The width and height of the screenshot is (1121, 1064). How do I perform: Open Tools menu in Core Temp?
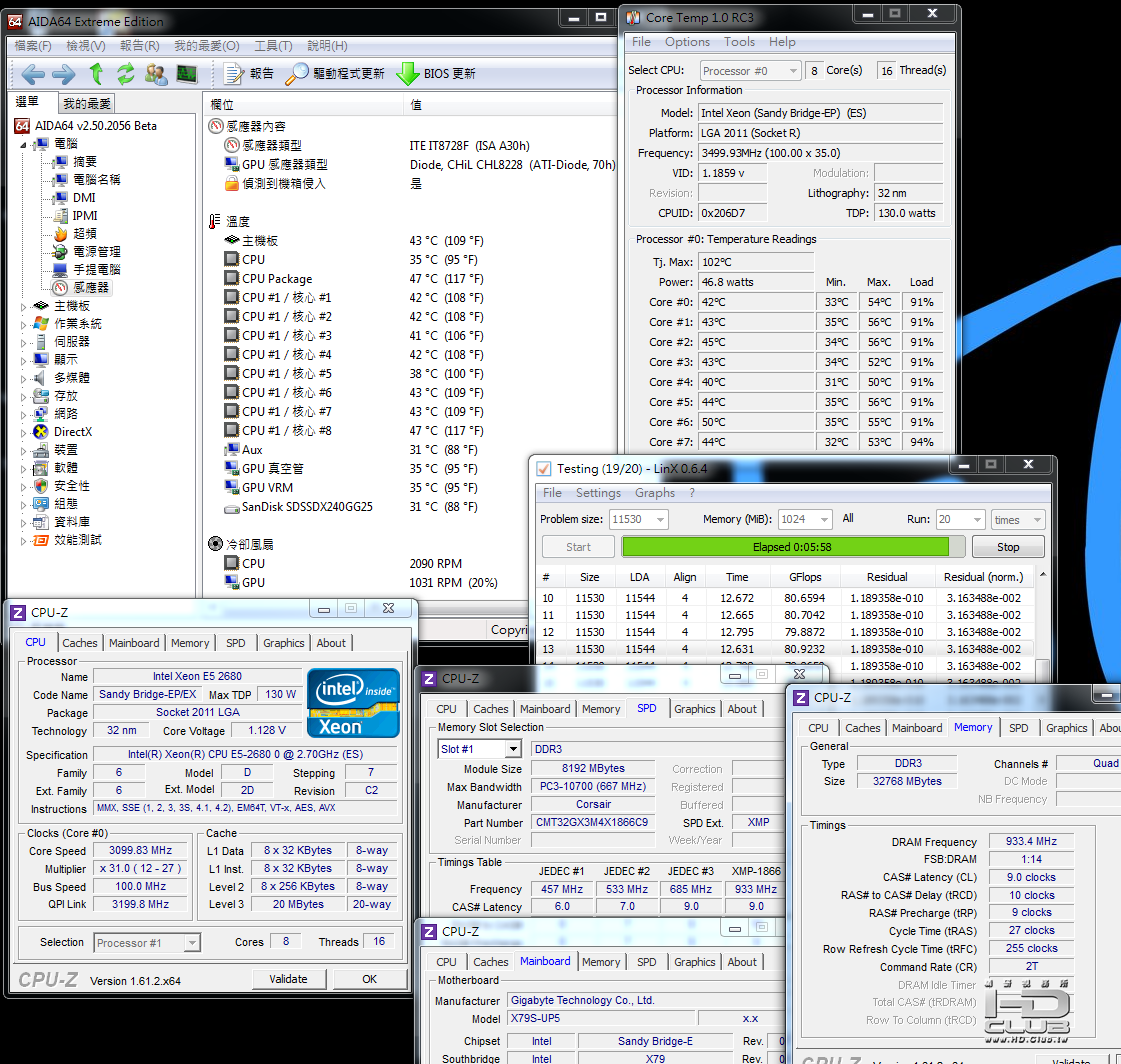739,42
